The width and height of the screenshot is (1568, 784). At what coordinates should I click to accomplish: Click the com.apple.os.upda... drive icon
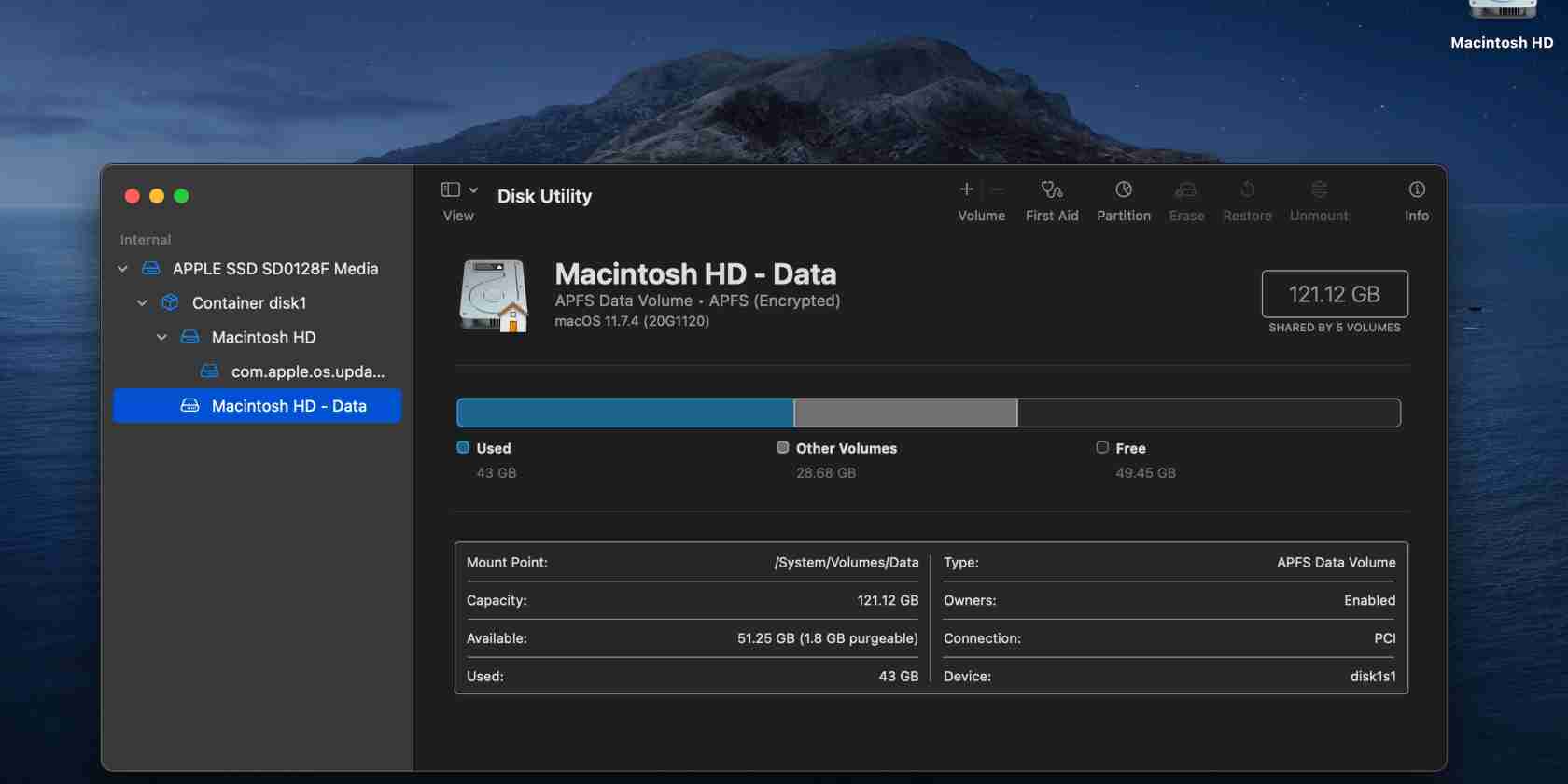209,371
